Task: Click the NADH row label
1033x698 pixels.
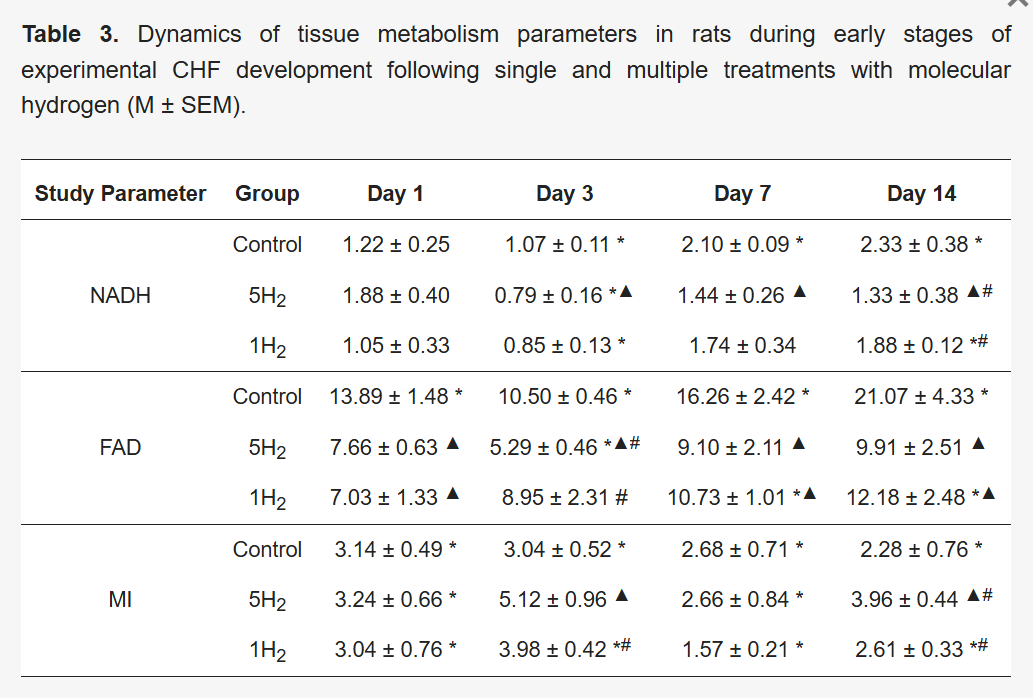Action: [x=120, y=295]
